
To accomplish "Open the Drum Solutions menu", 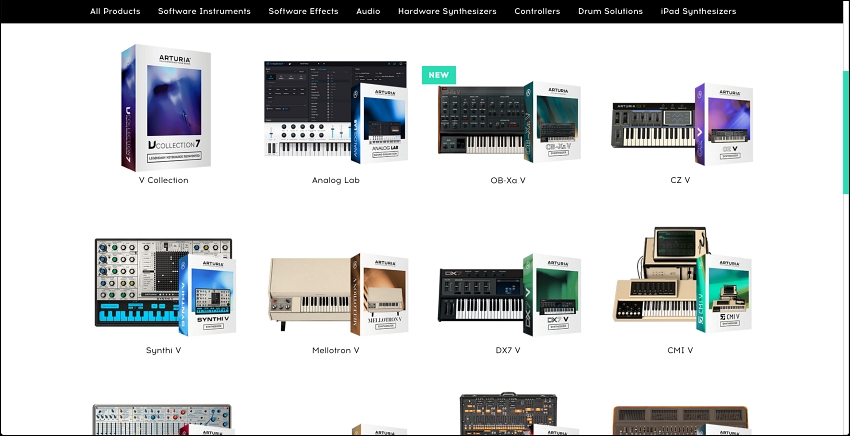I will [x=610, y=11].
